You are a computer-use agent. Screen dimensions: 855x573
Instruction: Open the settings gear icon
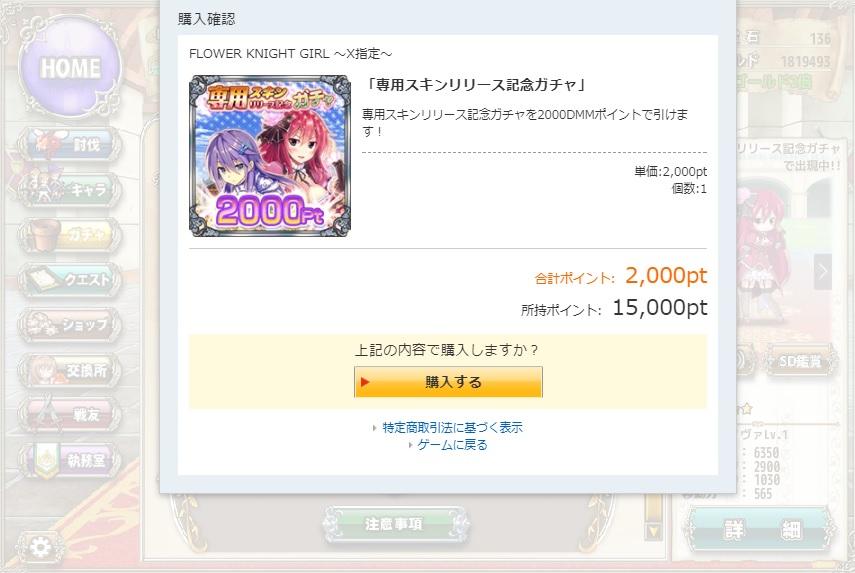click(x=40, y=547)
